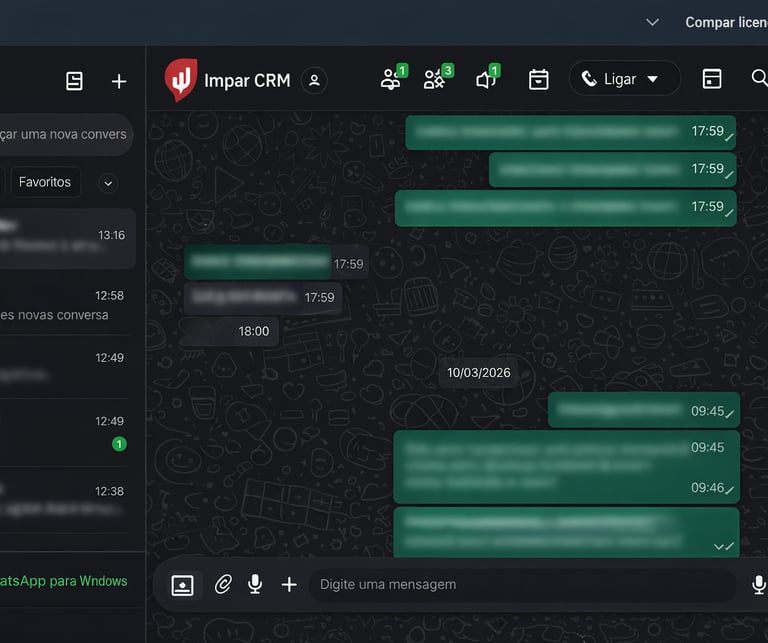Expand the Ligar call dropdown
Screen dimensions: 768x643
[x=652, y=79]
